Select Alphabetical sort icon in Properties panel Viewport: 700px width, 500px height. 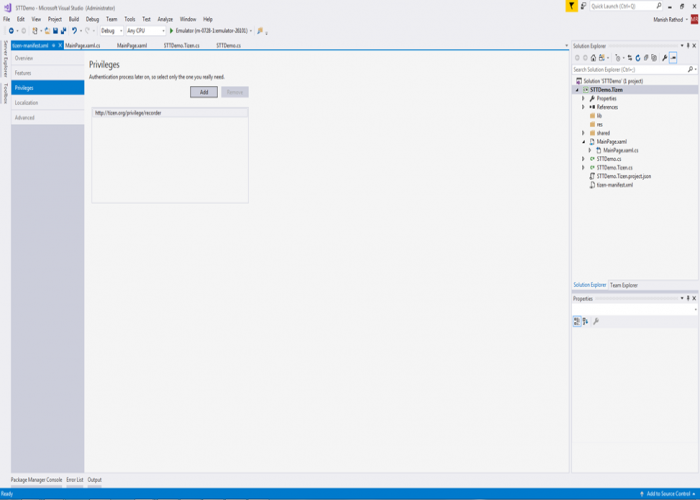tap(586, 321)
